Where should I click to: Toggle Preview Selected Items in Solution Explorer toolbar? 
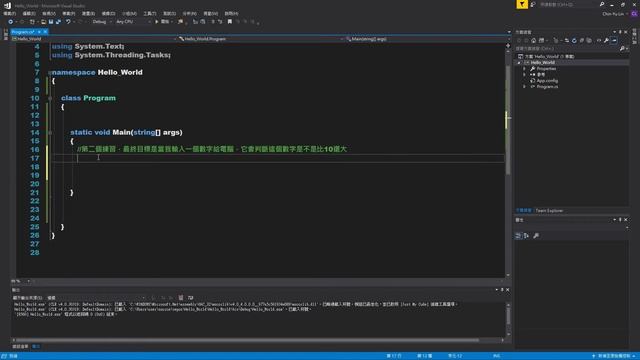tap(614, 40)
